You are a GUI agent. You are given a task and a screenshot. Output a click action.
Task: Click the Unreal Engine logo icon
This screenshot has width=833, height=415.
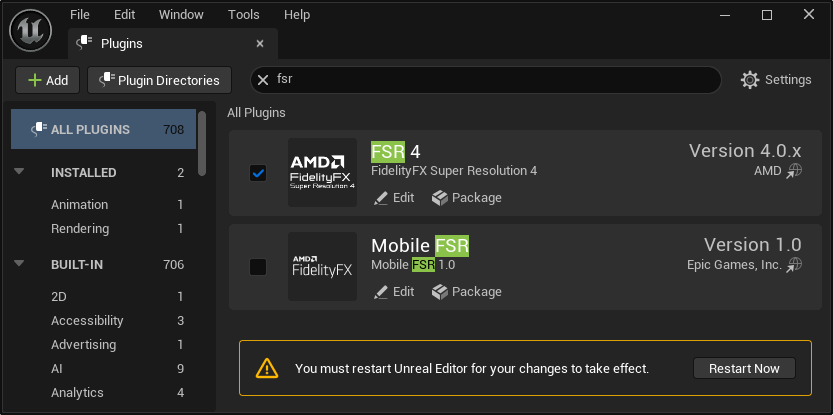click(31, 30)
